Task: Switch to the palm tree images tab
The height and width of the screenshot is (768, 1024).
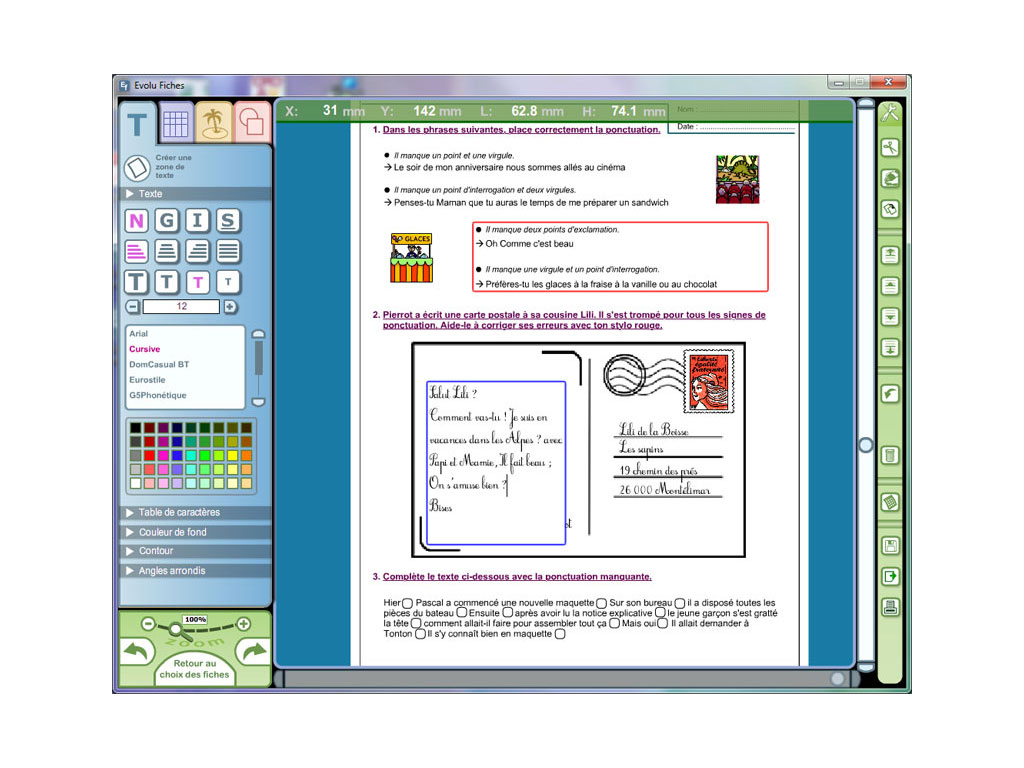Action: [213, 120]
